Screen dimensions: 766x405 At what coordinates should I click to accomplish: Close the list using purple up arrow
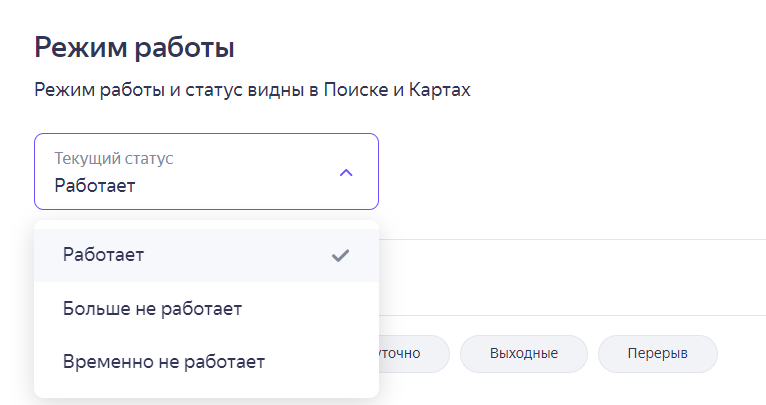tap(346, 172)
